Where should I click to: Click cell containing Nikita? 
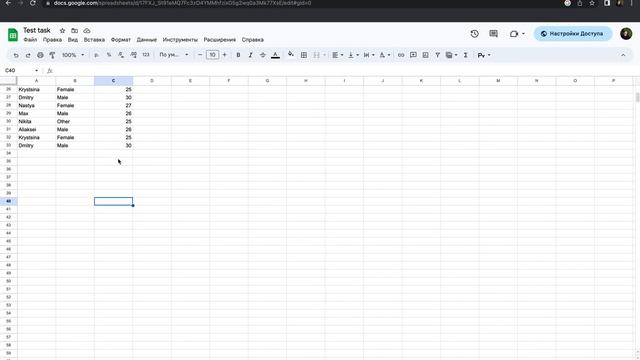pos(36,122)
